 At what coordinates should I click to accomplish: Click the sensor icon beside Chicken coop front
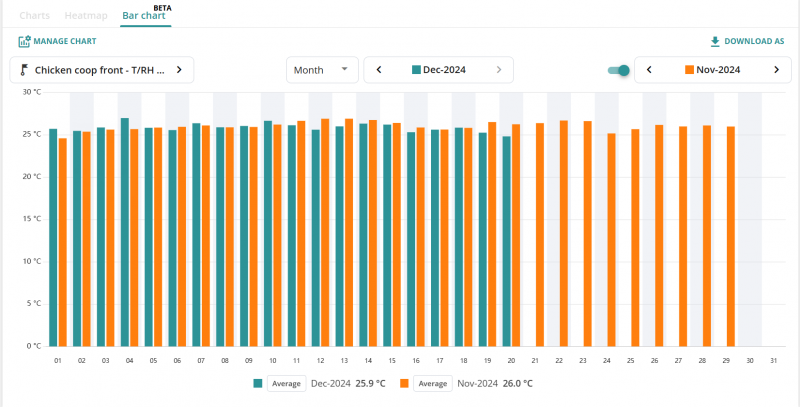(x=23, y=70)
